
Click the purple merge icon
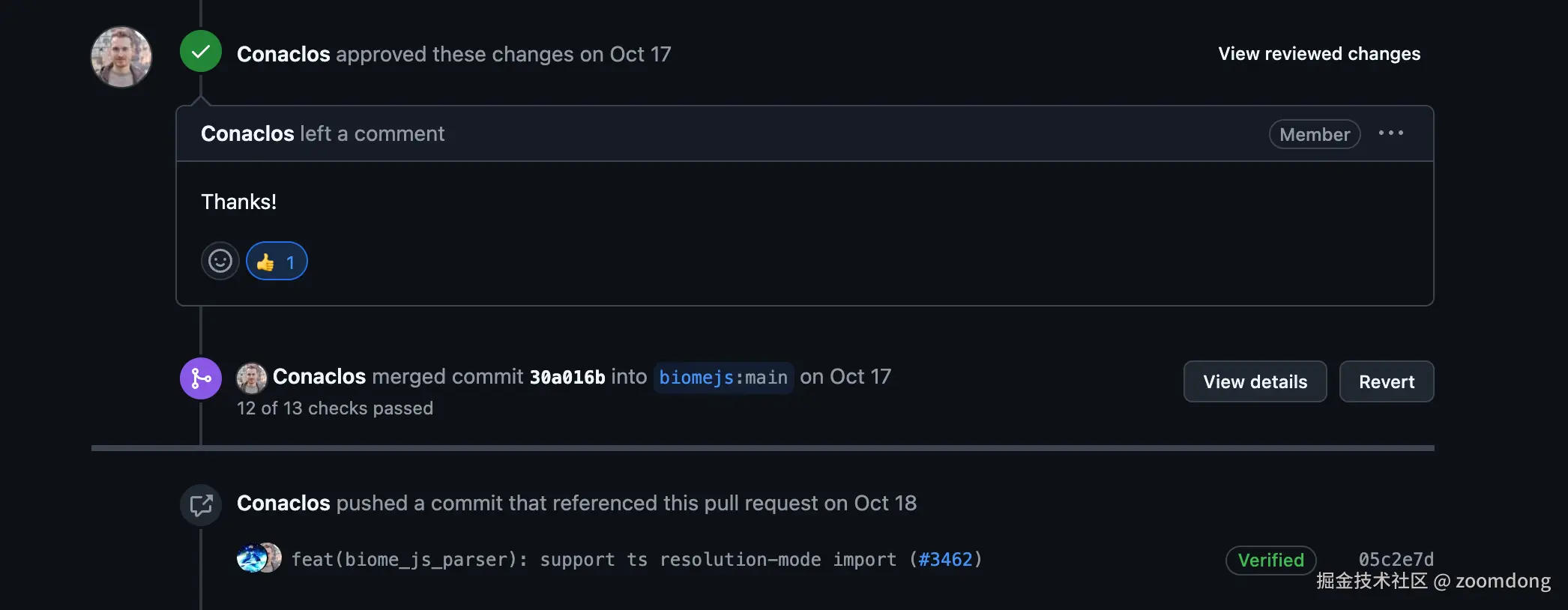(200, 378)
